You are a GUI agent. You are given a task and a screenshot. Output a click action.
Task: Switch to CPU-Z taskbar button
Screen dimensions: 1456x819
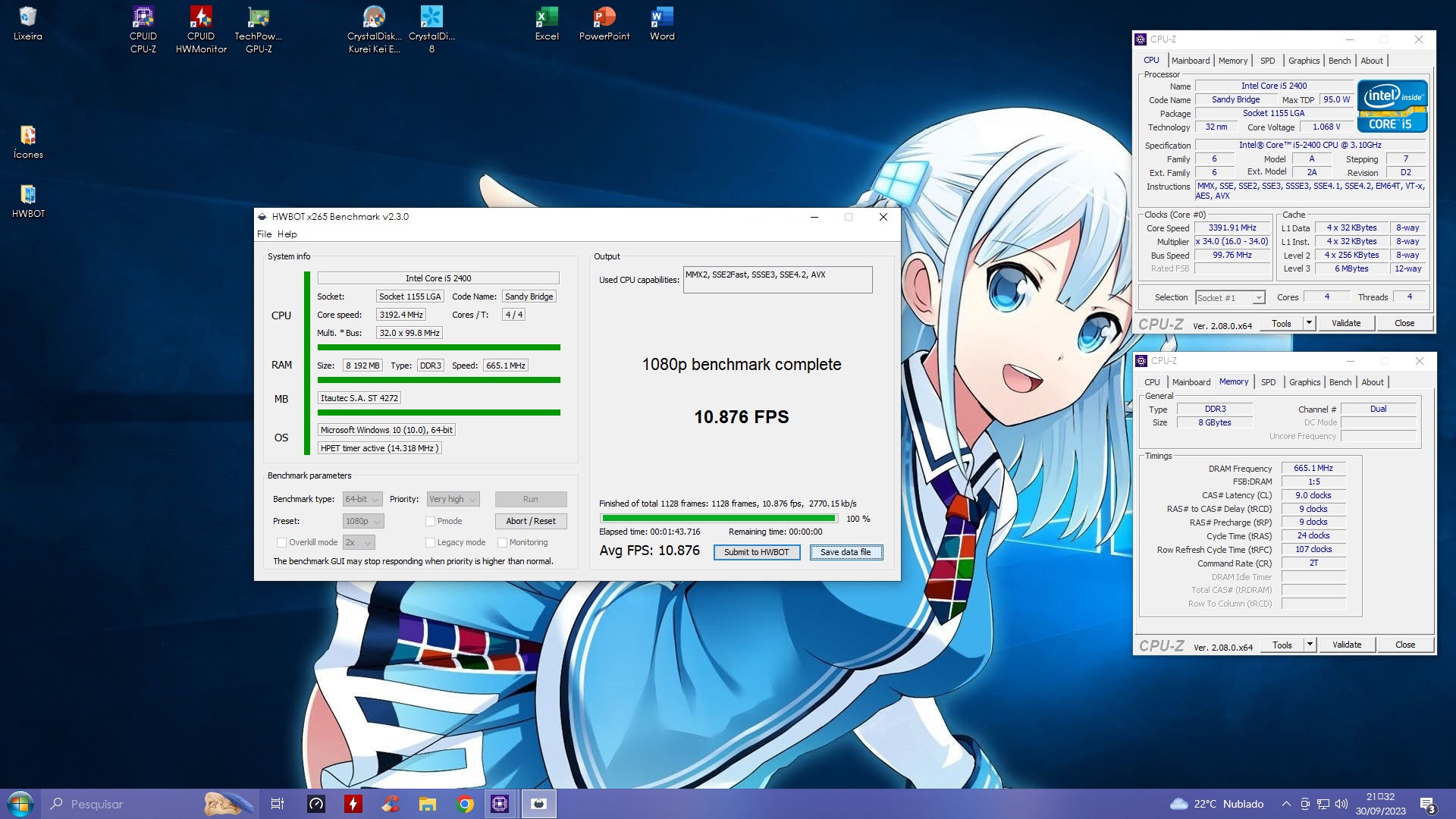click(500, 804)
